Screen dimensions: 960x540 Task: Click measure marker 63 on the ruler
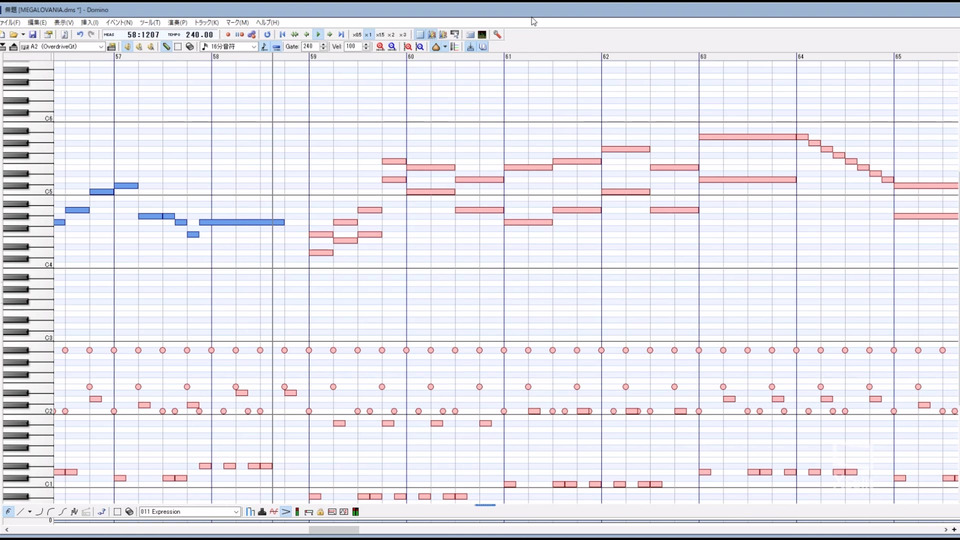703,56
